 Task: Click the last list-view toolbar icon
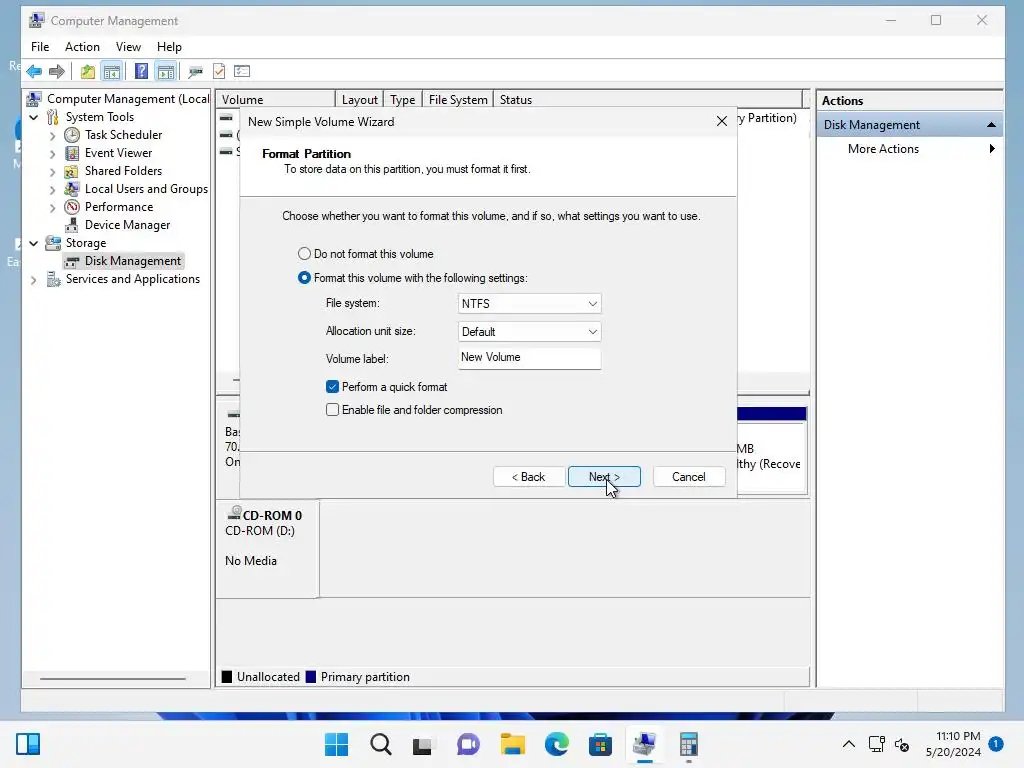tap(242, 71)
